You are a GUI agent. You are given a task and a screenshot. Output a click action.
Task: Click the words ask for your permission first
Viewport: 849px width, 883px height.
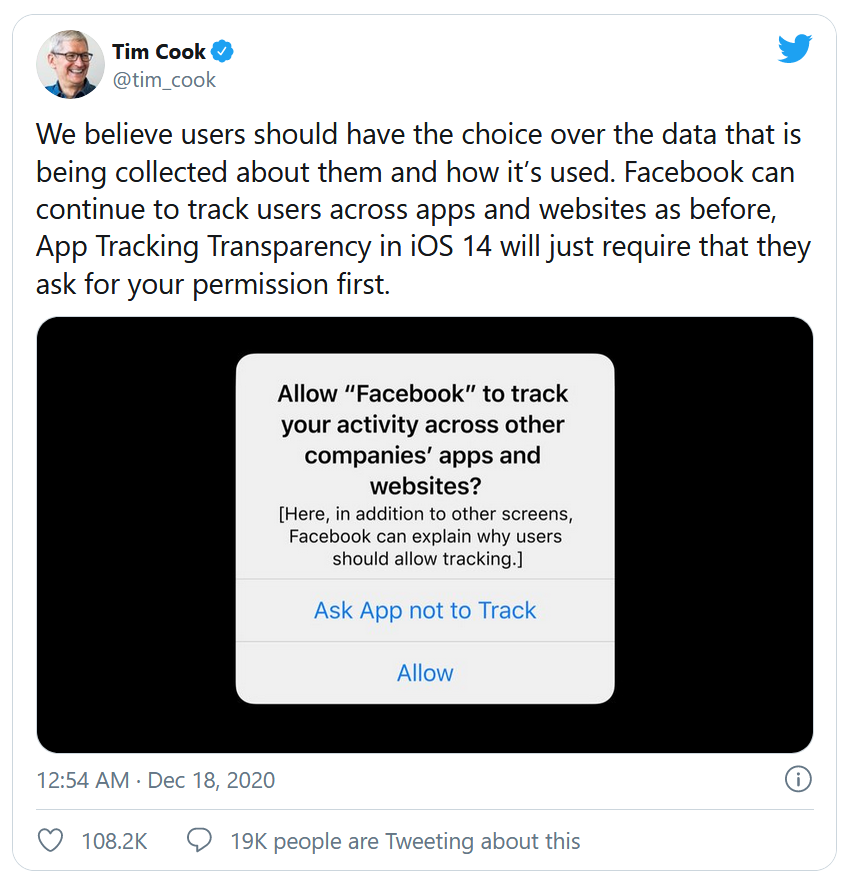click(213, 284)
